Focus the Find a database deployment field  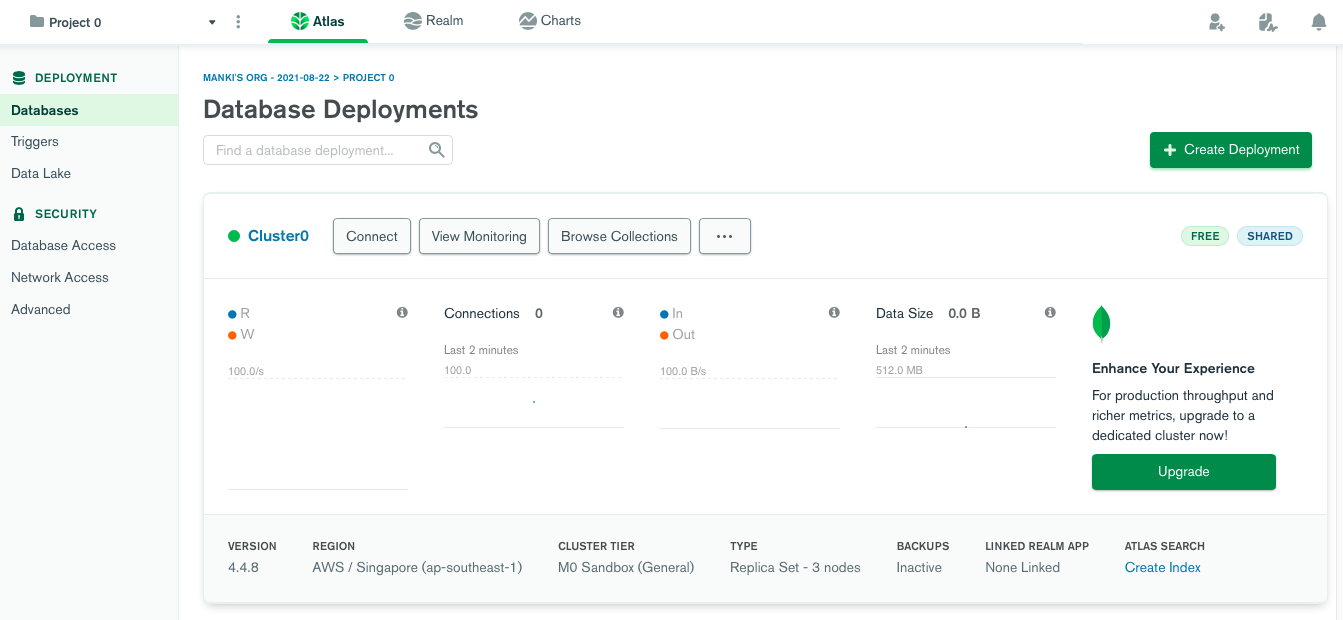(328, 150)
